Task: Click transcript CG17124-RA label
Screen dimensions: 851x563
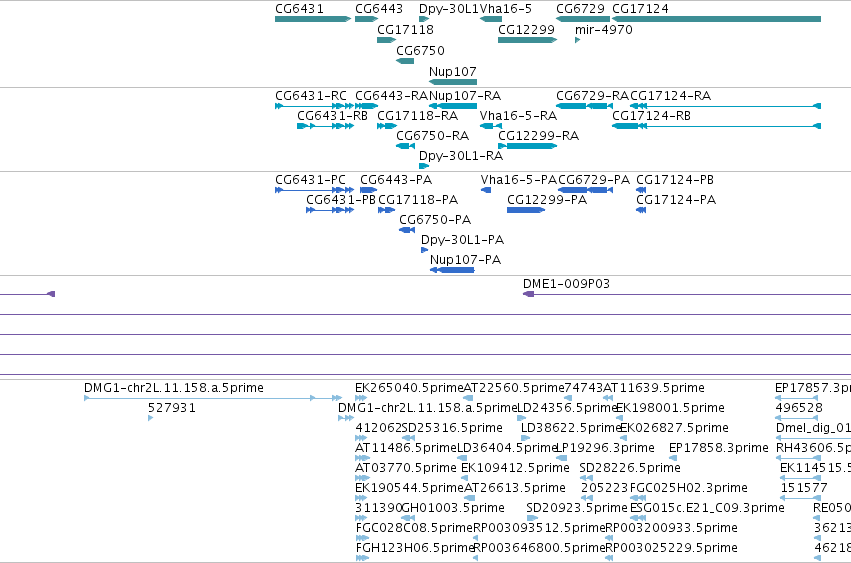Action: (x=670, y=96)
